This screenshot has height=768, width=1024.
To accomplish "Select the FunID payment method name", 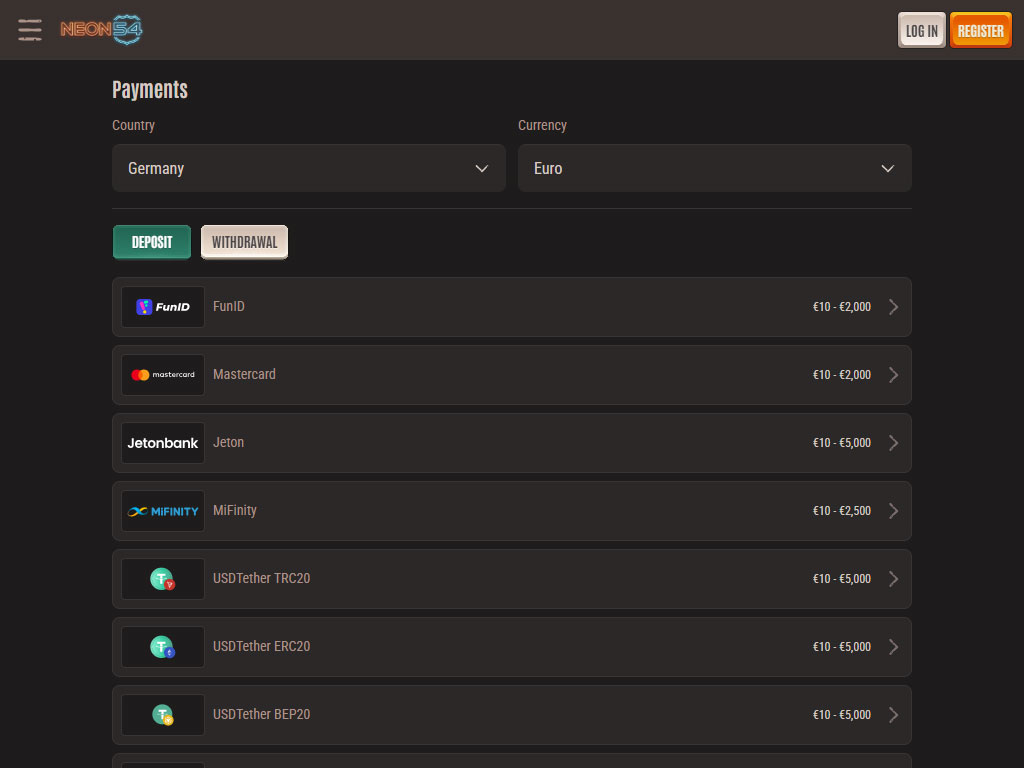I will click(229, 306).
